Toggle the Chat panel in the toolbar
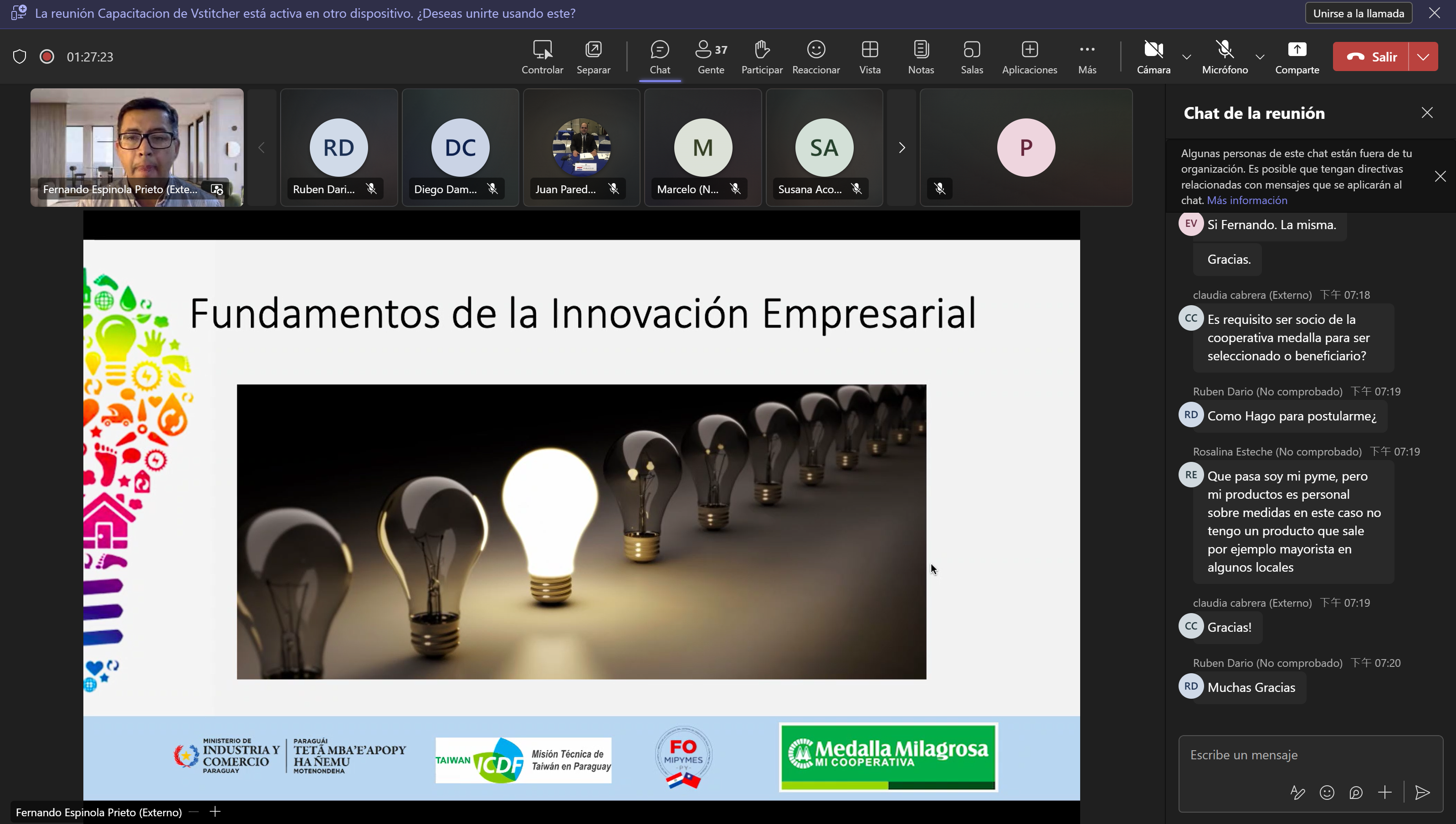The image size is (1456, 824). pyautogui.click(x=660, y=57)
